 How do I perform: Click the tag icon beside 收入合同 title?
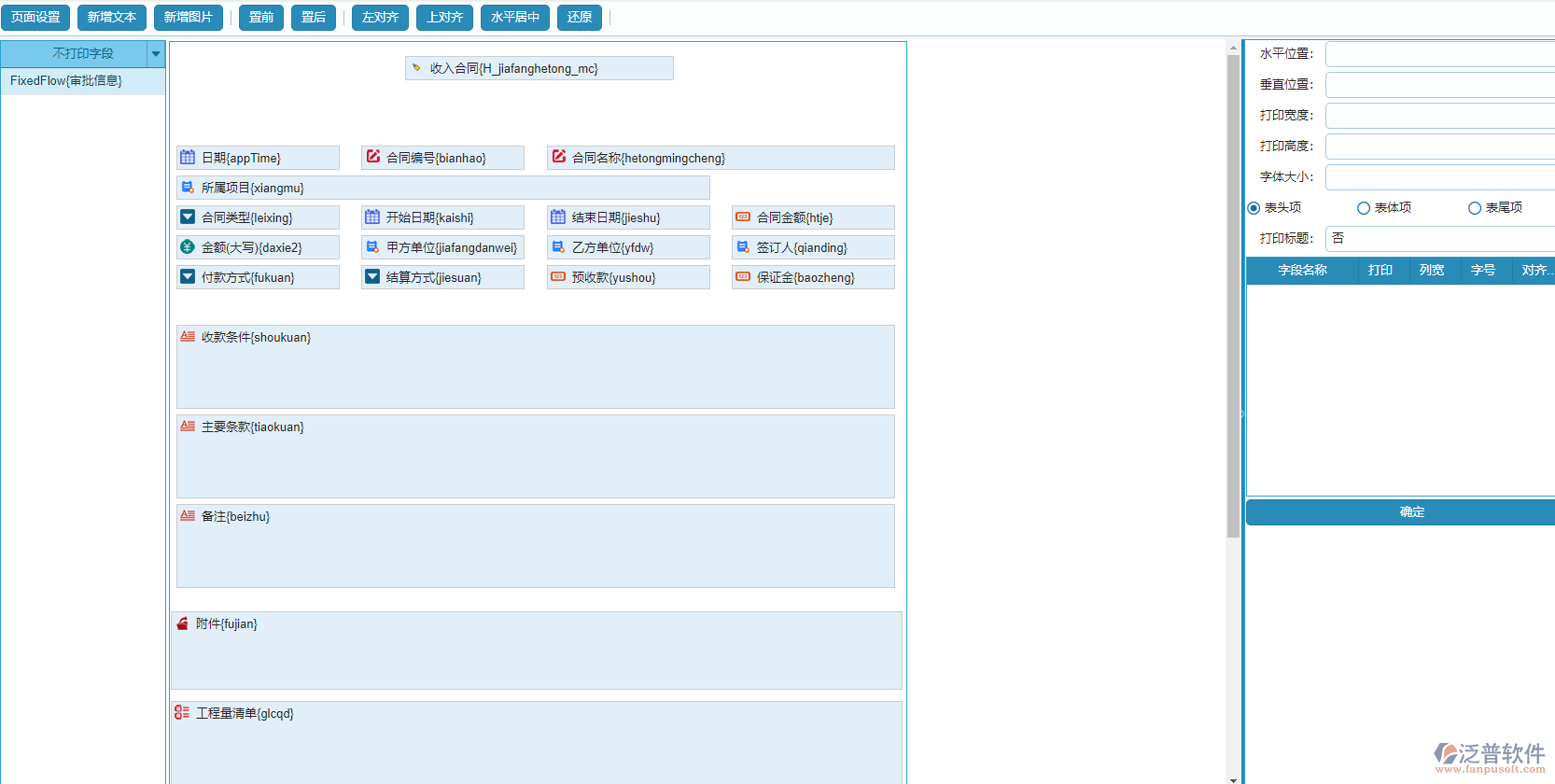point(416,68)
